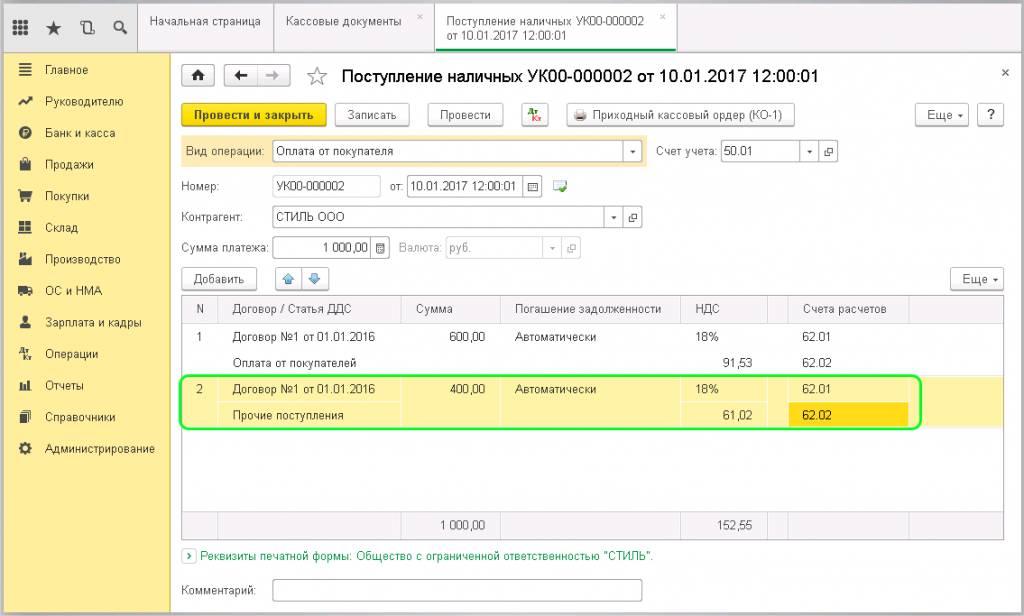Switch to Кассовые документы tab
Screen dimensions: 1024x616
[x=344, y=22]
